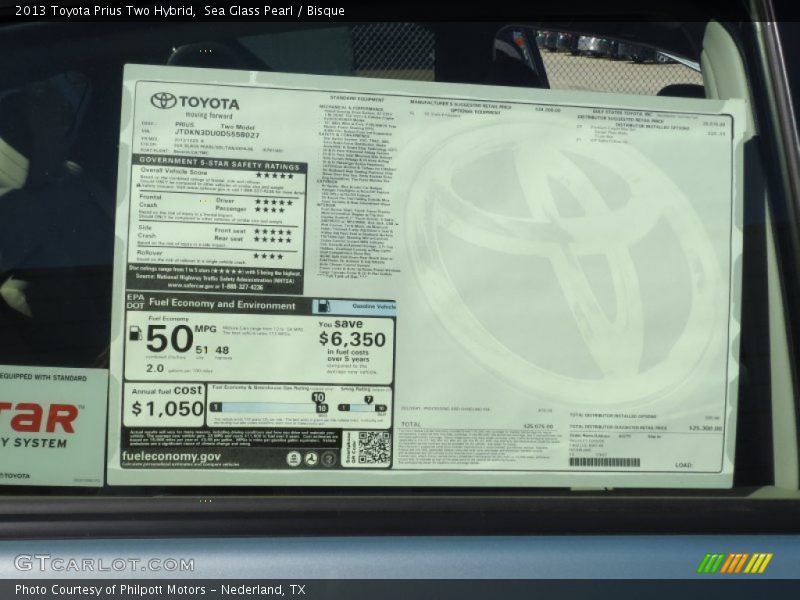Click the Fuel Economy & Greenhouse Gas rating bar
Screen dimensions: 800x600
click(x=268, y=407)
